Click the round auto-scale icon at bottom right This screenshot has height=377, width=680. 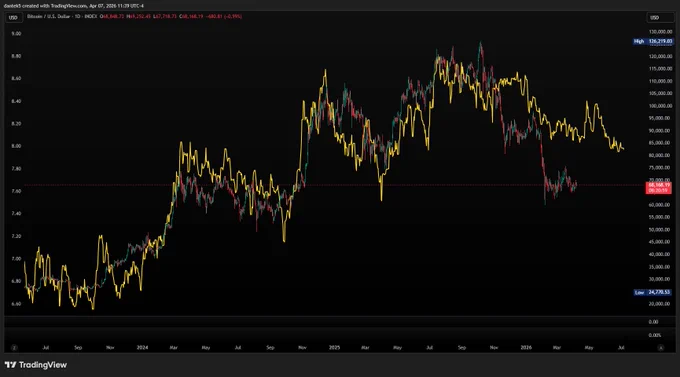[661, 347]
